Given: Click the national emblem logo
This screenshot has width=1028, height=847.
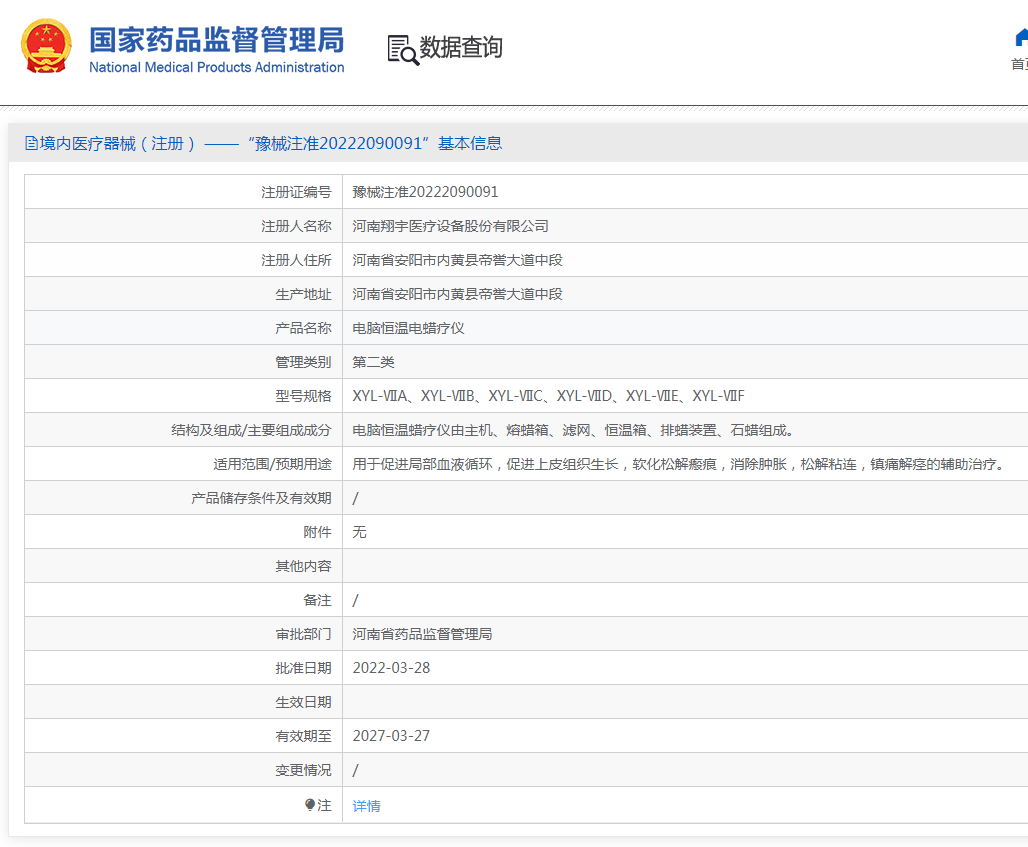Looking at the screenshot, I should (x=46, y=46).
